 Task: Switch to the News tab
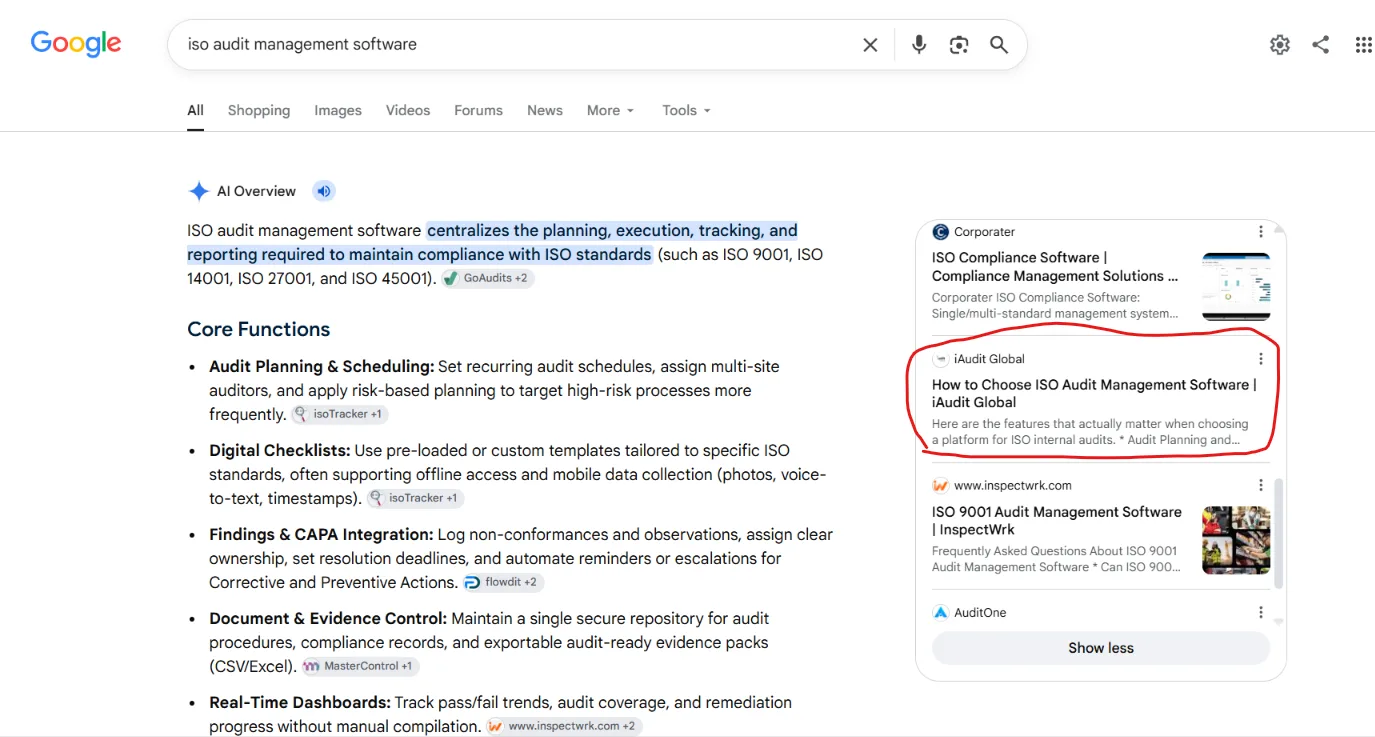click(545, 111)
